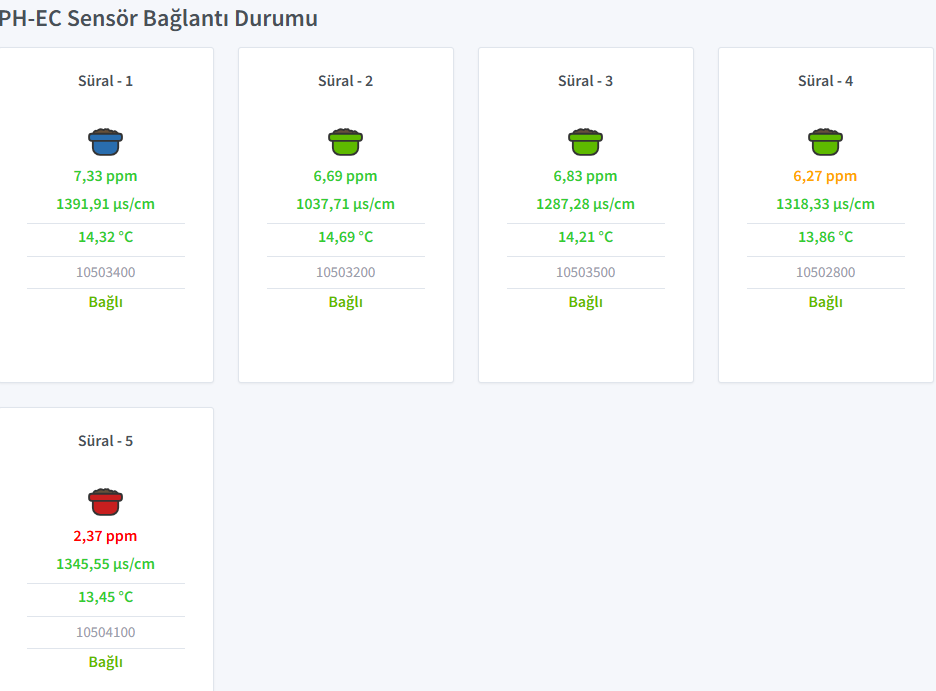This screenshot has width=936, height=691.
Task: Click the orange 6,27 ppm reading
Action: 825,176
